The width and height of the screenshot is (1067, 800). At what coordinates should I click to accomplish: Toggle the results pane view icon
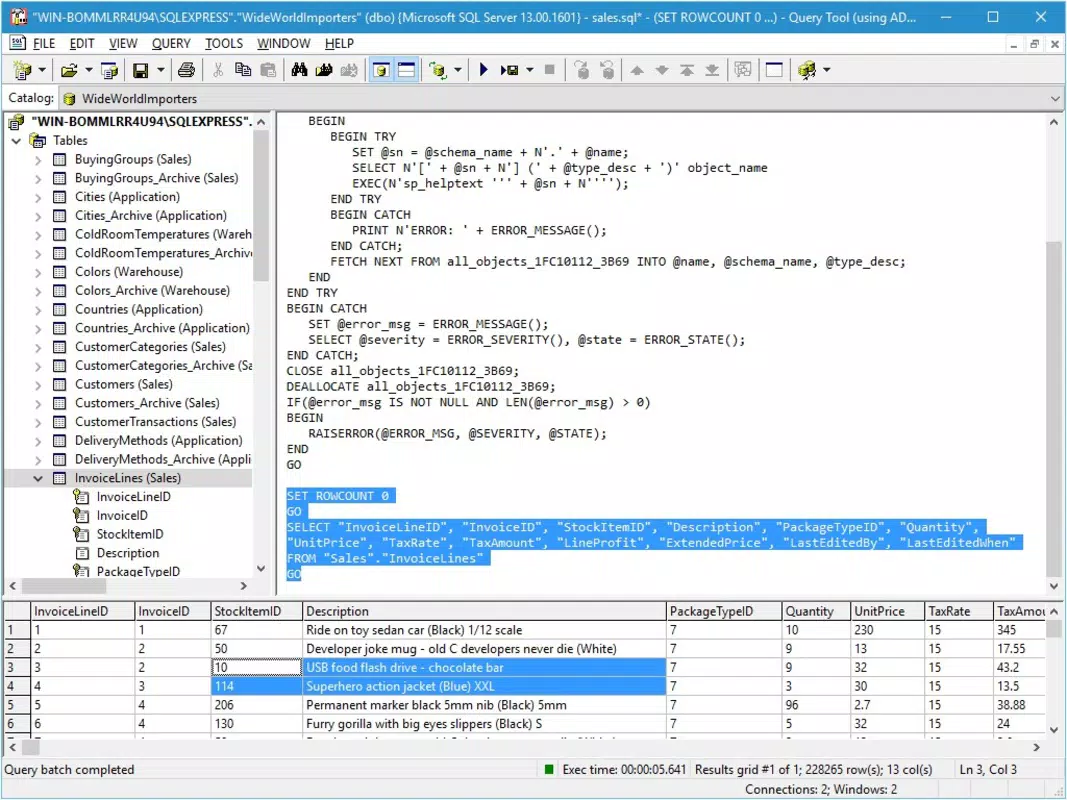point(406,70)
